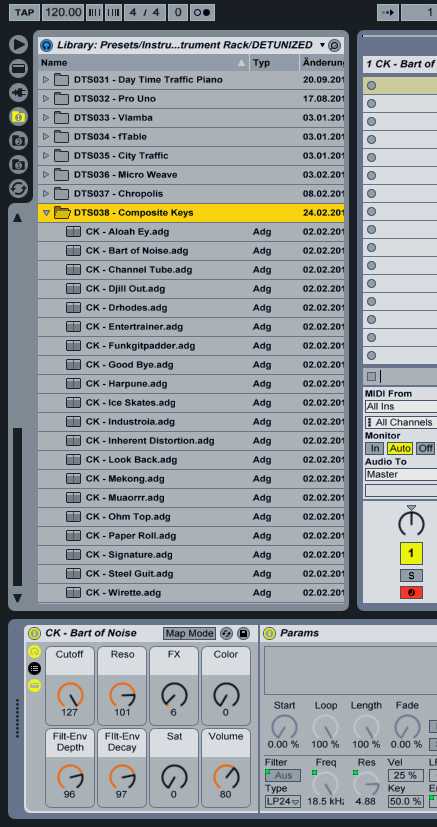Collapse the DTS038 - Composite Keys folder
This screenshot has width=437, height=827.
(x=46, y=213)
